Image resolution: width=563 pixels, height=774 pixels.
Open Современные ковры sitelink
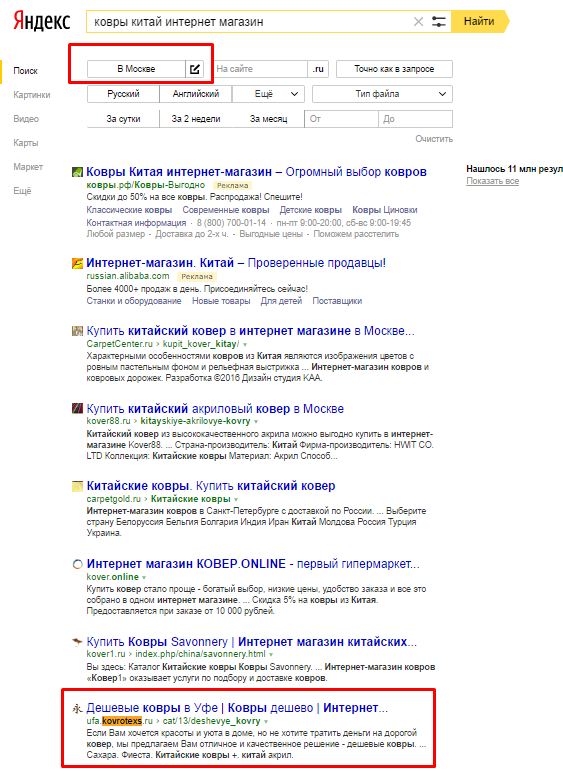pyautogui.click(x=225, y=210)
